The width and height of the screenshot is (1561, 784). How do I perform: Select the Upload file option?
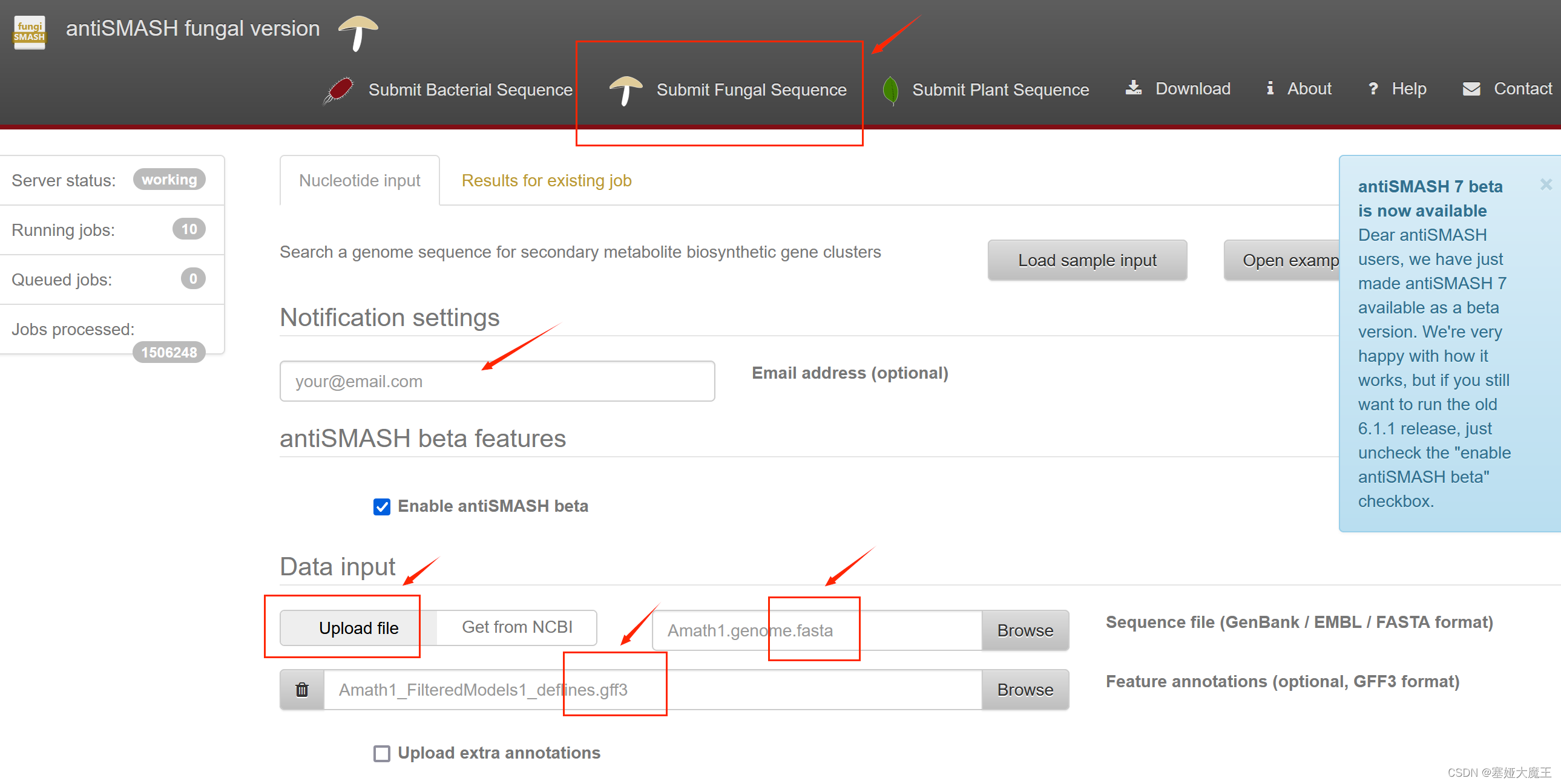358,628
